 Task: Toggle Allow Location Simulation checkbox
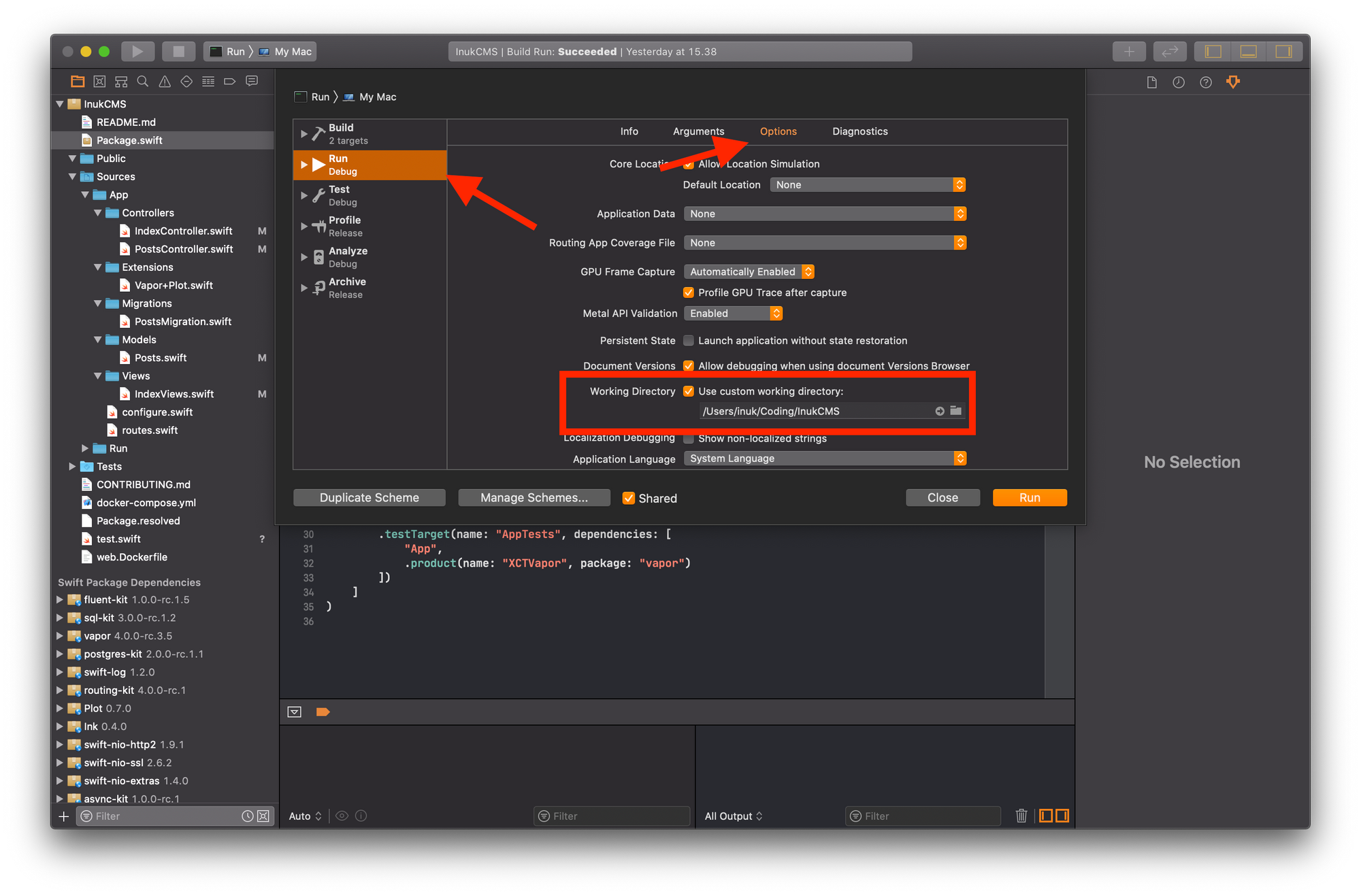(x=689, y=164)
